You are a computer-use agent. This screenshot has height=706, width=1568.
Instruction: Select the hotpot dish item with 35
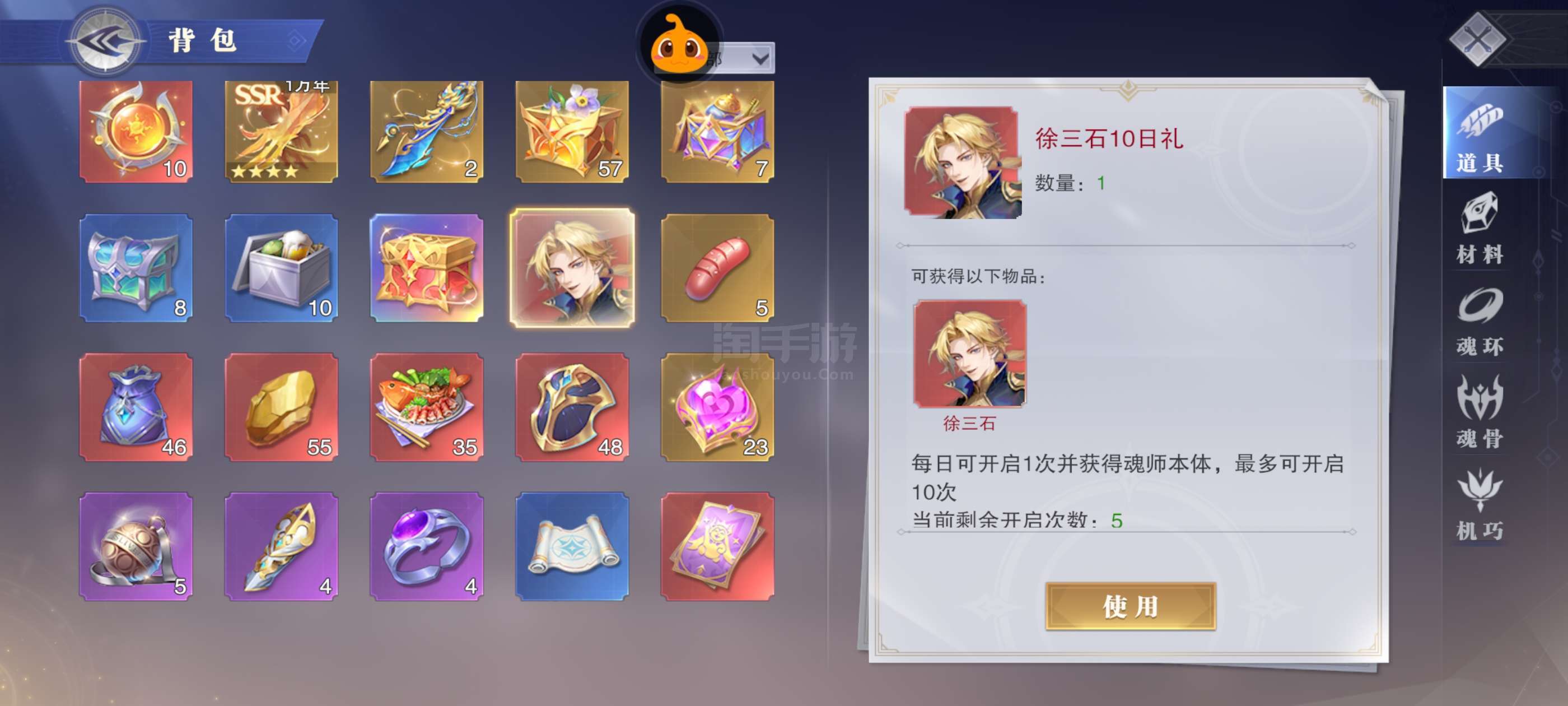pos(427,407)
